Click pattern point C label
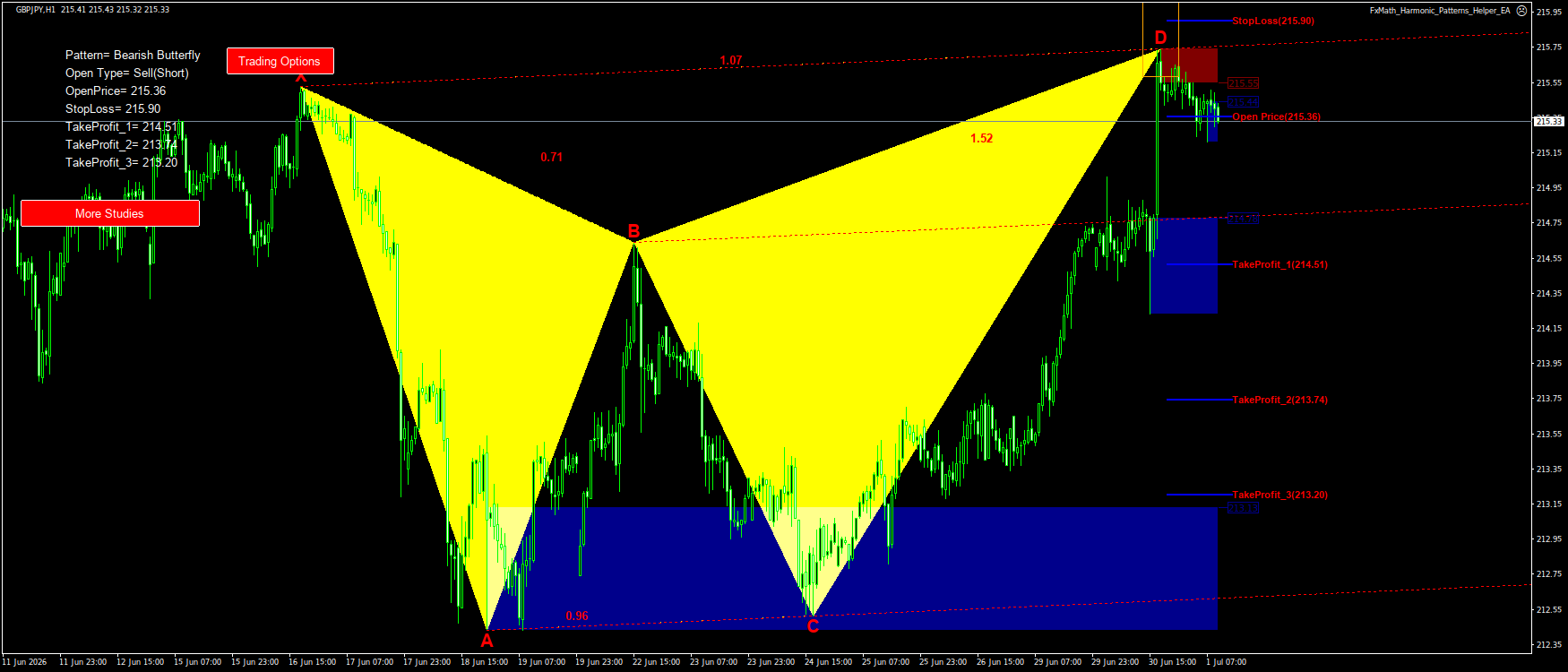Viewport: 1568px width, 672px height. 813,626
